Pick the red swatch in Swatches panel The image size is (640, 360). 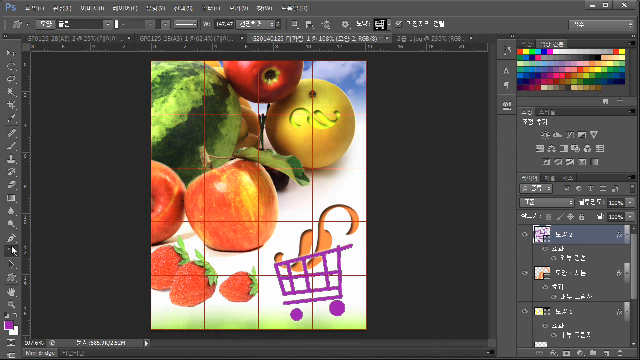coord(520,52)
